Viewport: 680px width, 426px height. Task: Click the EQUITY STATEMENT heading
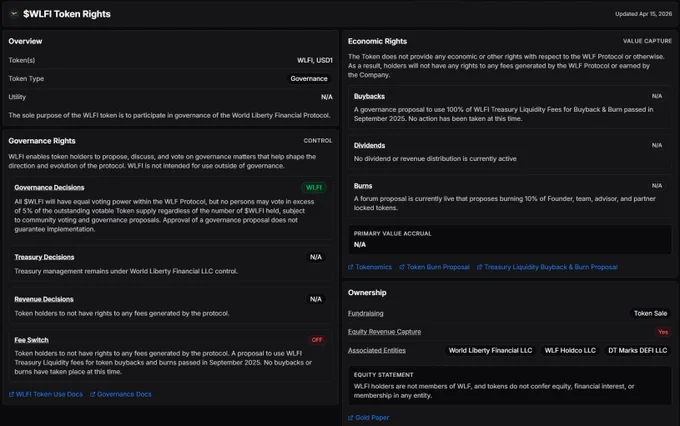[383, 375]
